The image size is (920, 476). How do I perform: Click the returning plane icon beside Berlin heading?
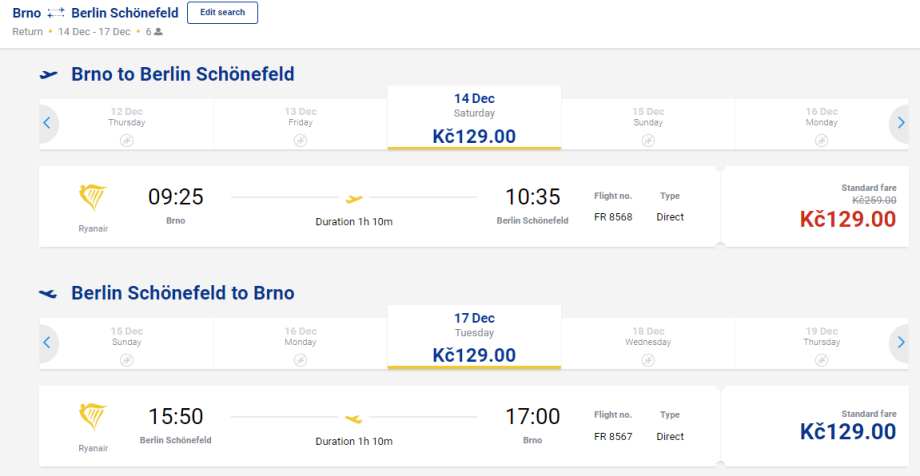click(x=49, y=293)
